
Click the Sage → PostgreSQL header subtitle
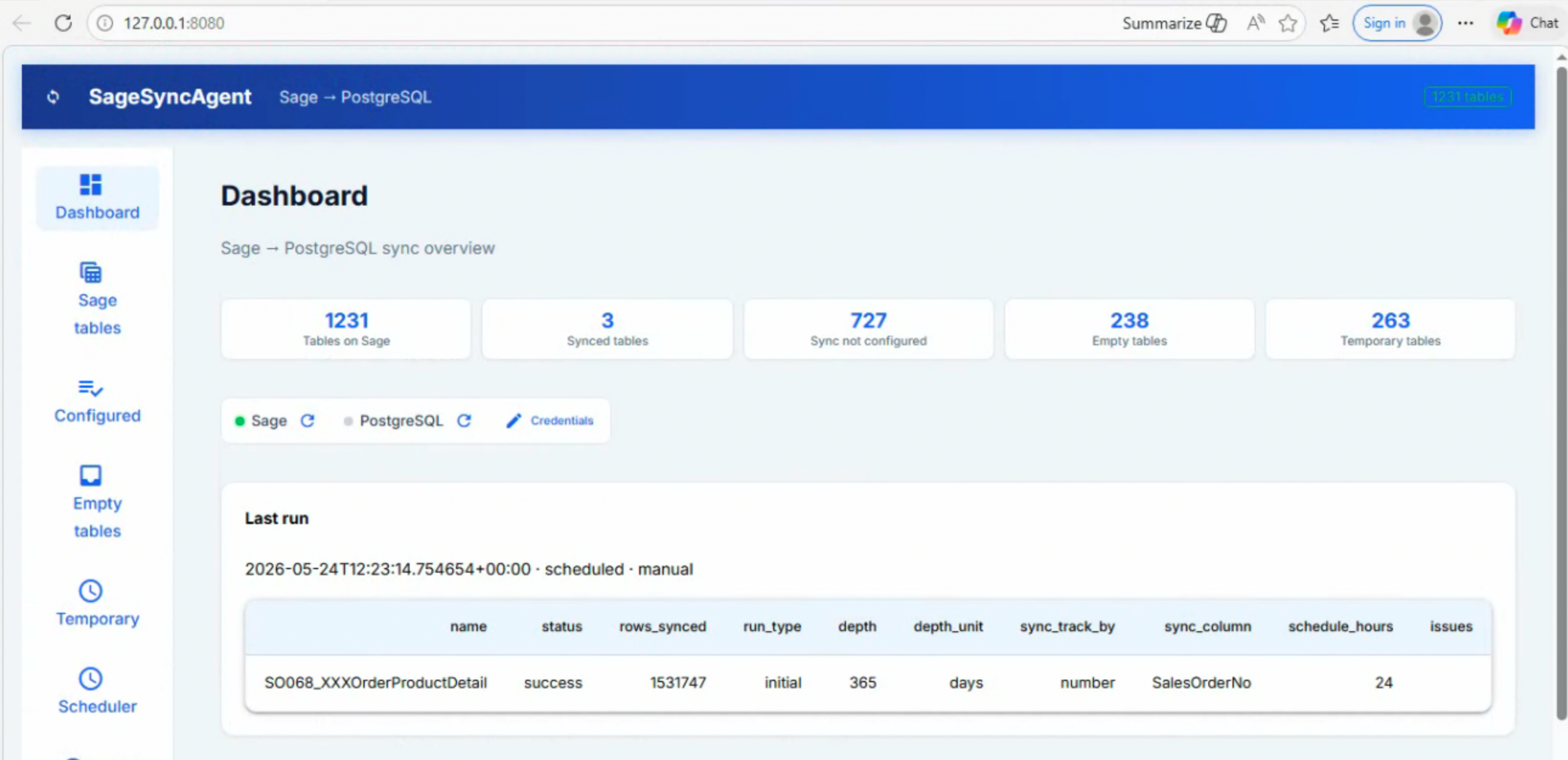(356, 97)
